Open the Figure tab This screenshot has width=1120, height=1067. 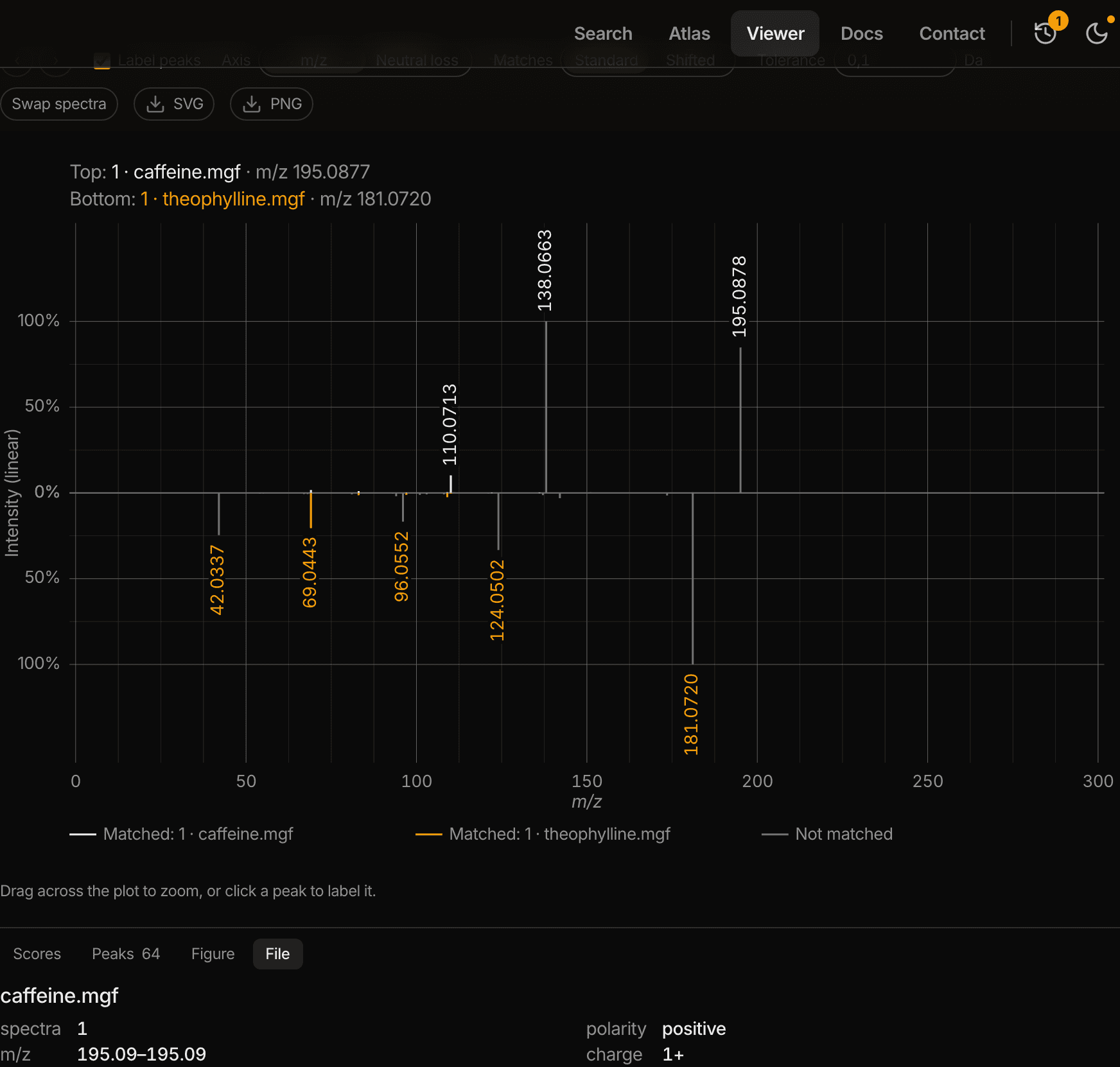(213, 954)
